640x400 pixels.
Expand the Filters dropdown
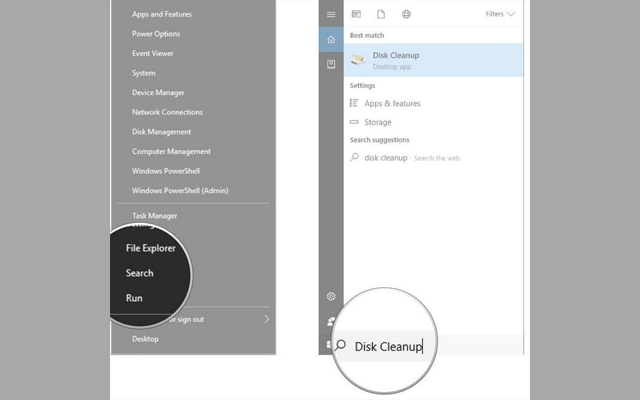click(x=500, y=14)
